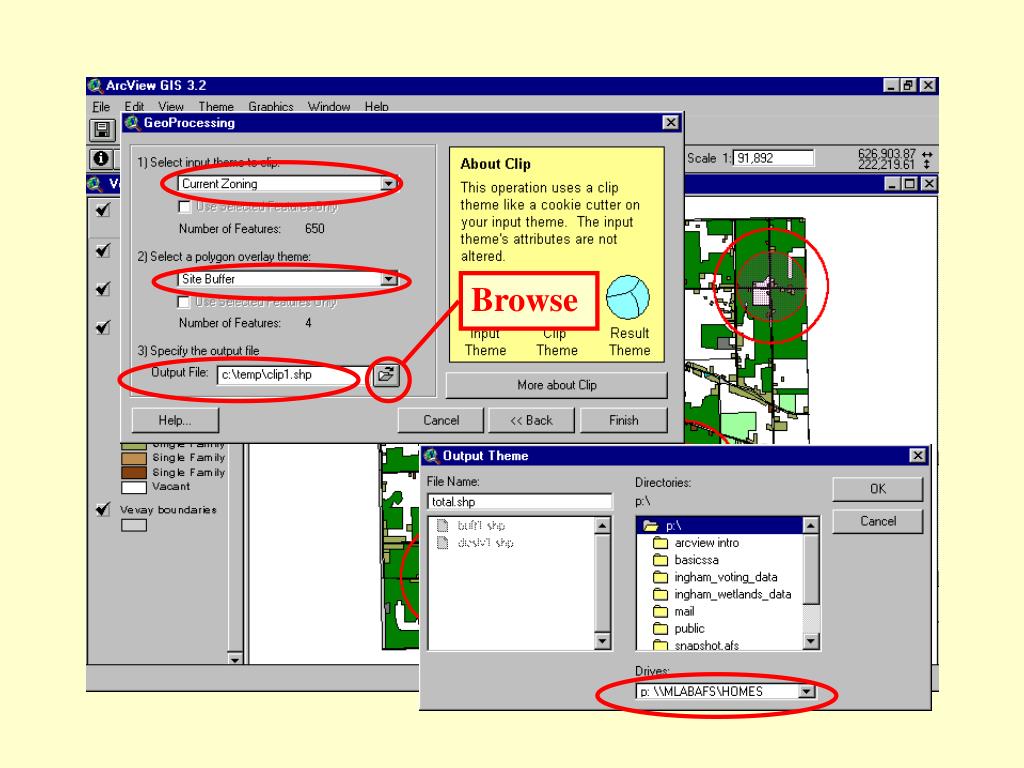Click the View window title icon
The image size is (1024, 768).
click(x=95, y=184)
